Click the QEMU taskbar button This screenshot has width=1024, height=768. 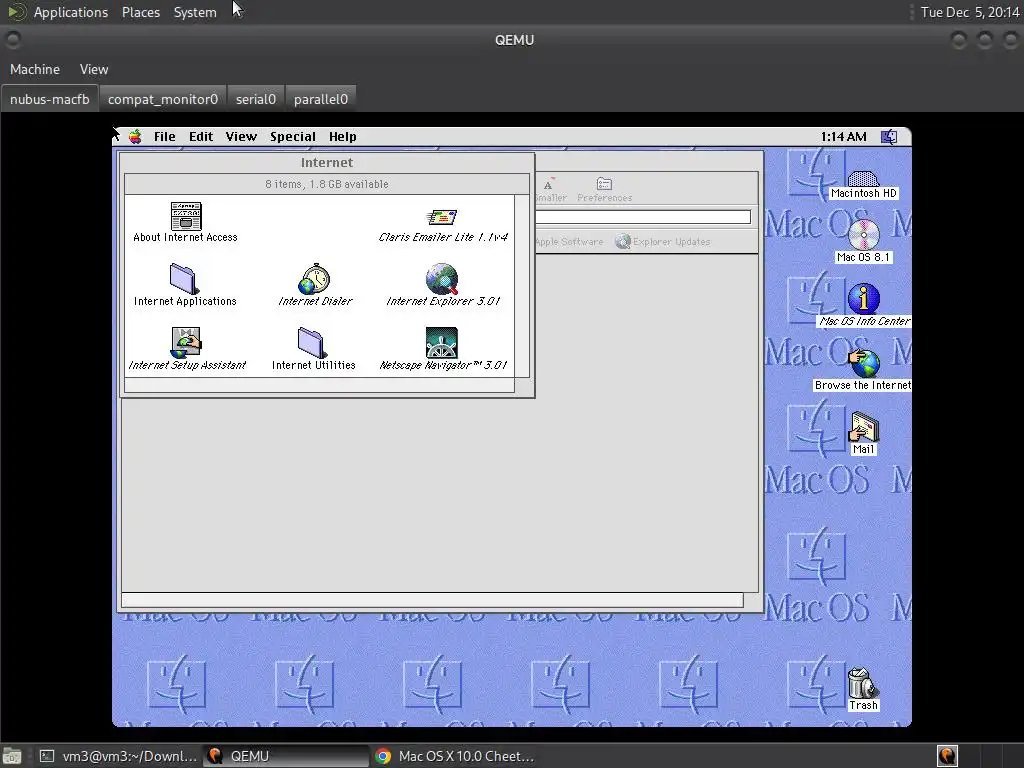pos(286,756)
